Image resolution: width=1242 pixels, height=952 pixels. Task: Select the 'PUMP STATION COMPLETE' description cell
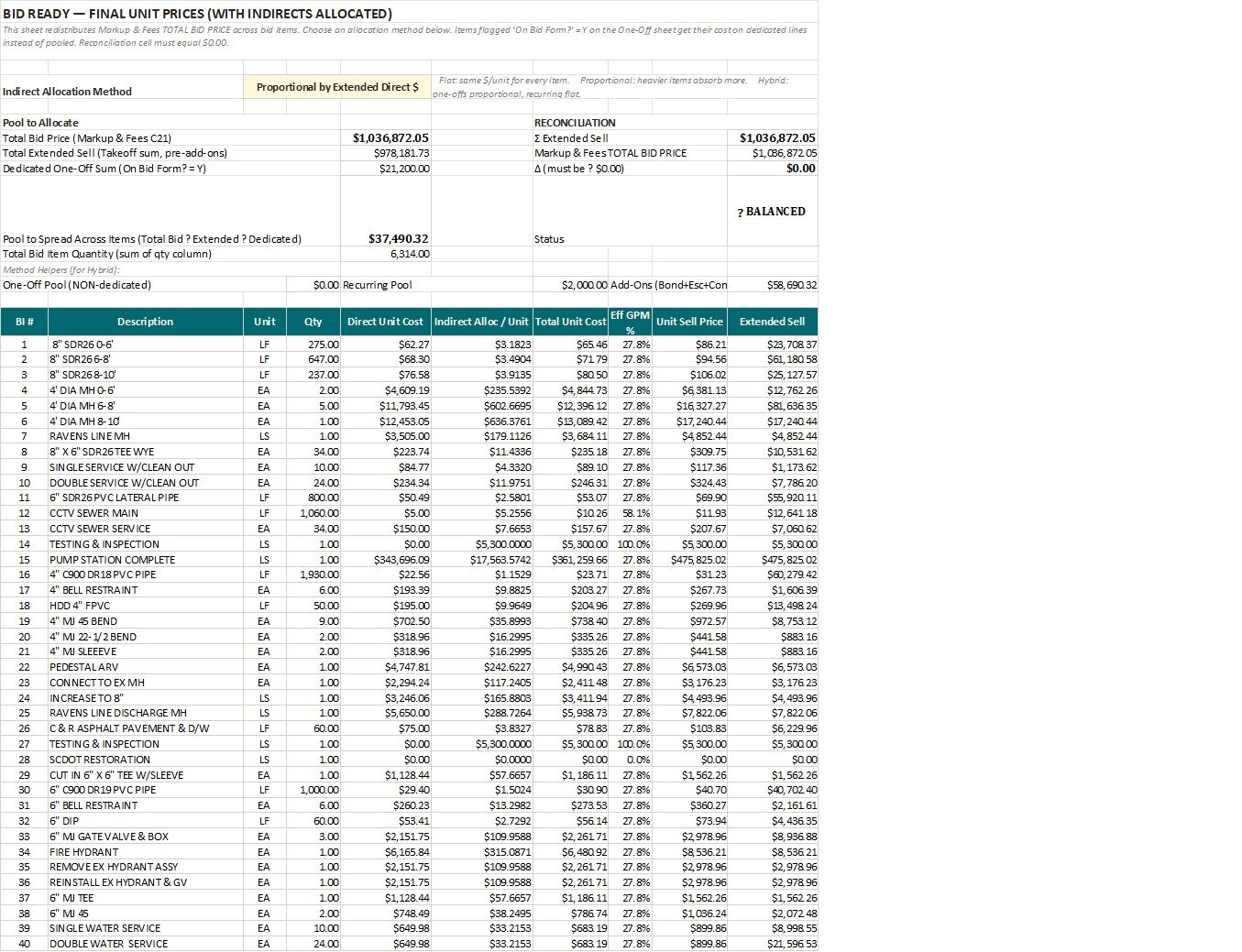pyautogui.click(x=146, y=560)
